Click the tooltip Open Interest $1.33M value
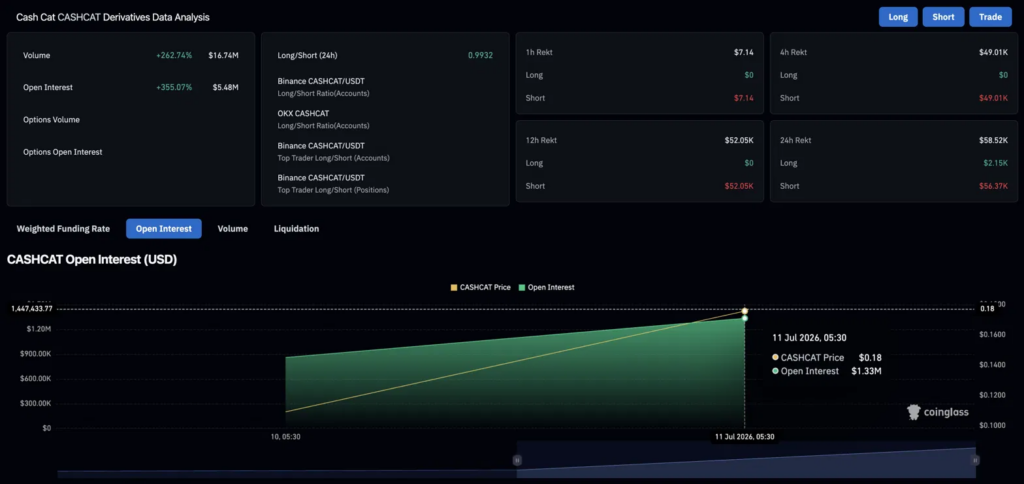1024x484 pixels. (x=867, y=371)
